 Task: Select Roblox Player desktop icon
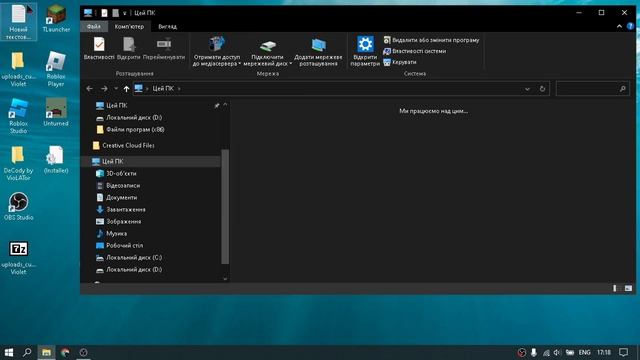[56, 69]
